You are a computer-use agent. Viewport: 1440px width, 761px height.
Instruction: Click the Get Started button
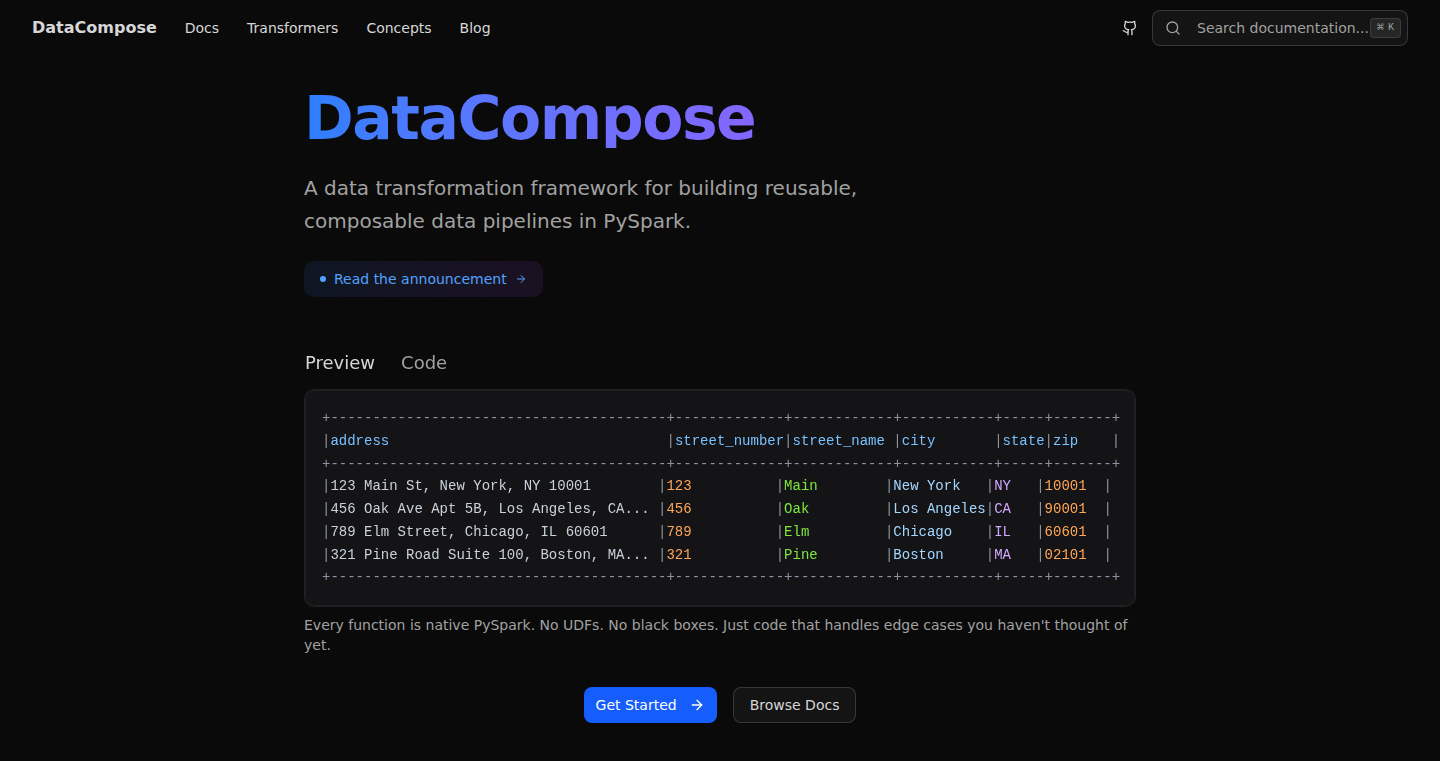coord(650,705)
